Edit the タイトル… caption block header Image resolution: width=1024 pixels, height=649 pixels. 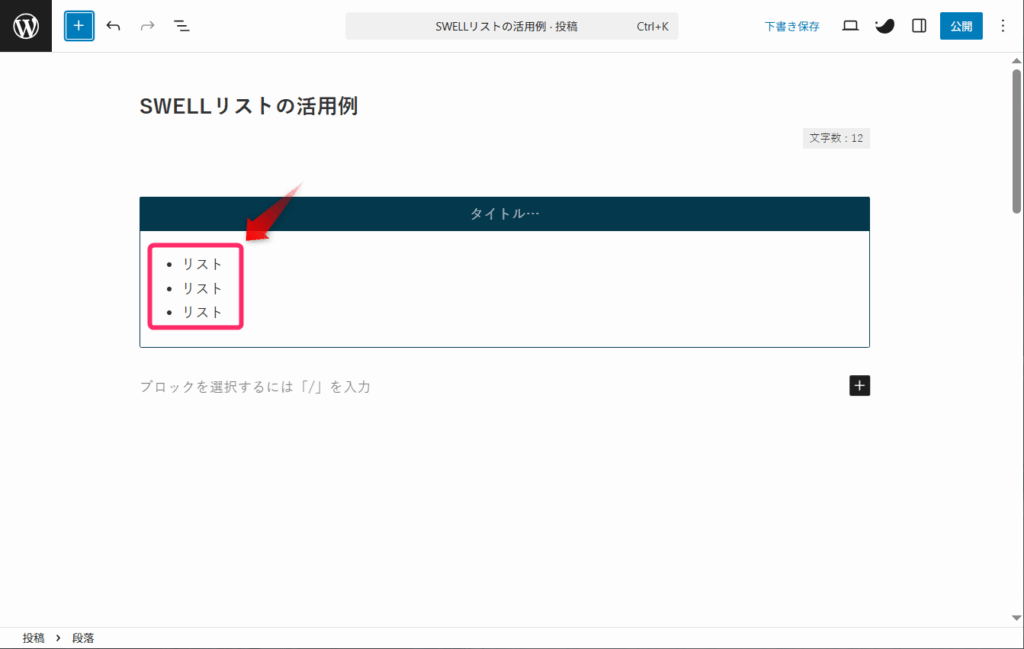coord(504,214)
